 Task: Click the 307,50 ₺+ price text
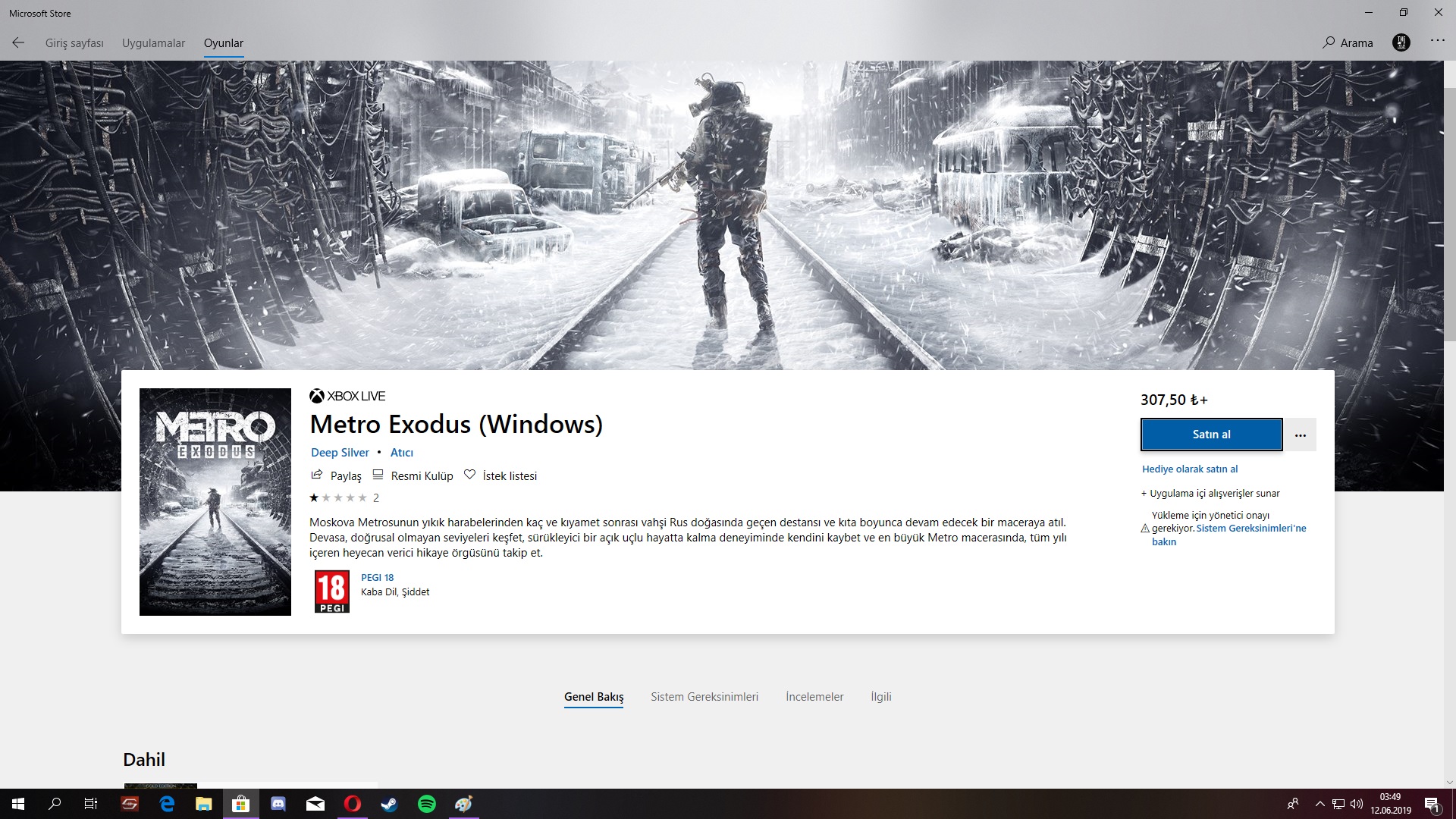[1174, 400]
